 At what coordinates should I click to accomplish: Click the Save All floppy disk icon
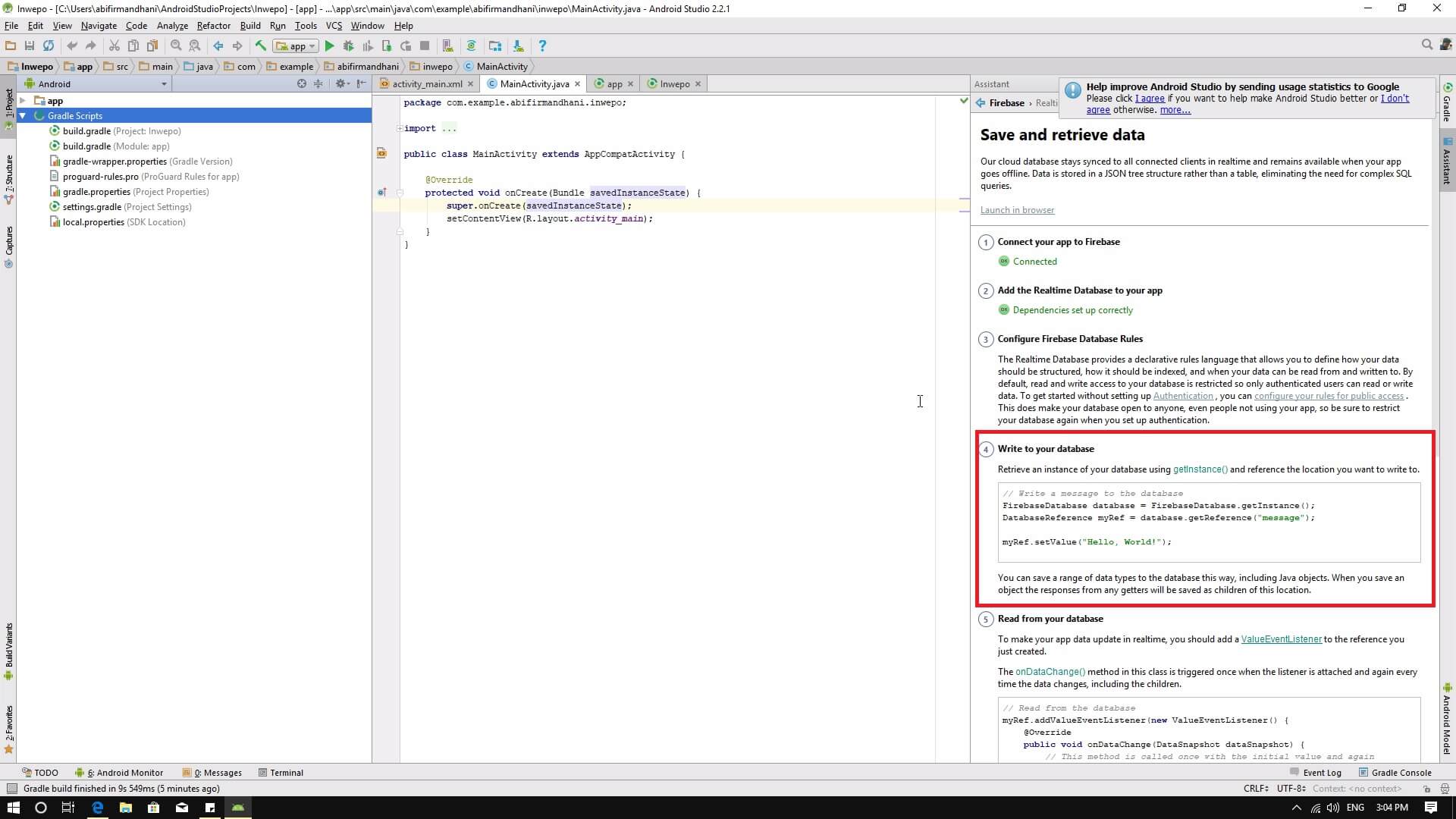(x=30, y=46)
